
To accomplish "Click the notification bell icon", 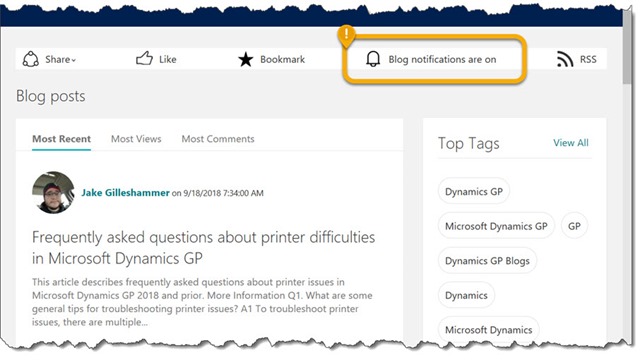I will point(373,59).
